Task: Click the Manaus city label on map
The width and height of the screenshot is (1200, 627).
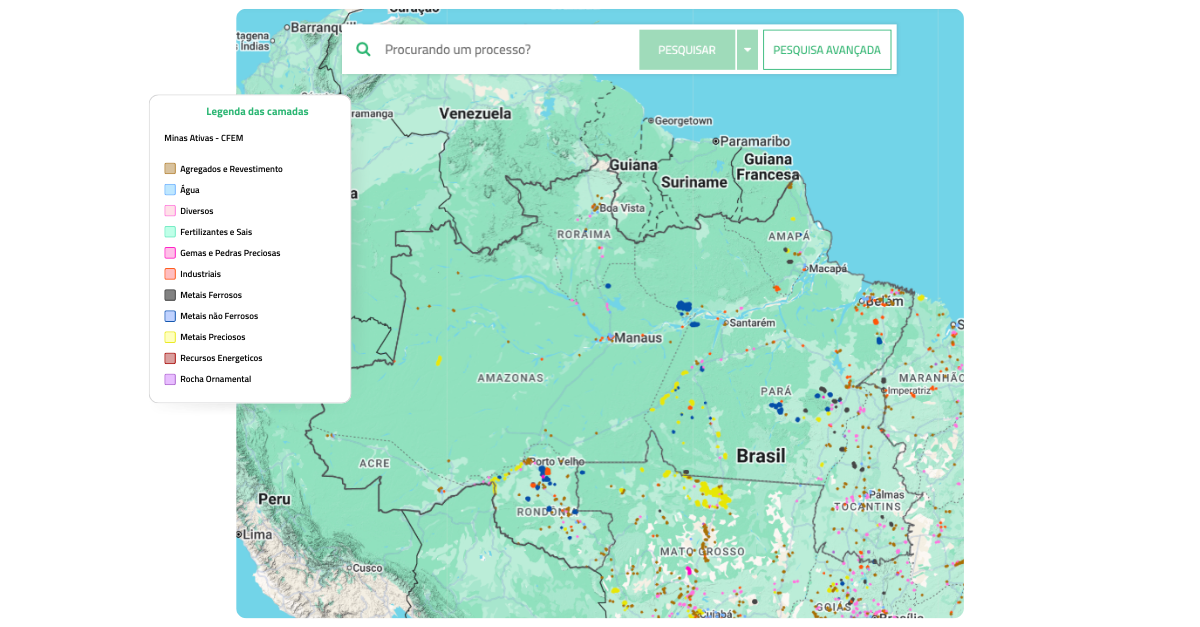Action: (638, 338)
